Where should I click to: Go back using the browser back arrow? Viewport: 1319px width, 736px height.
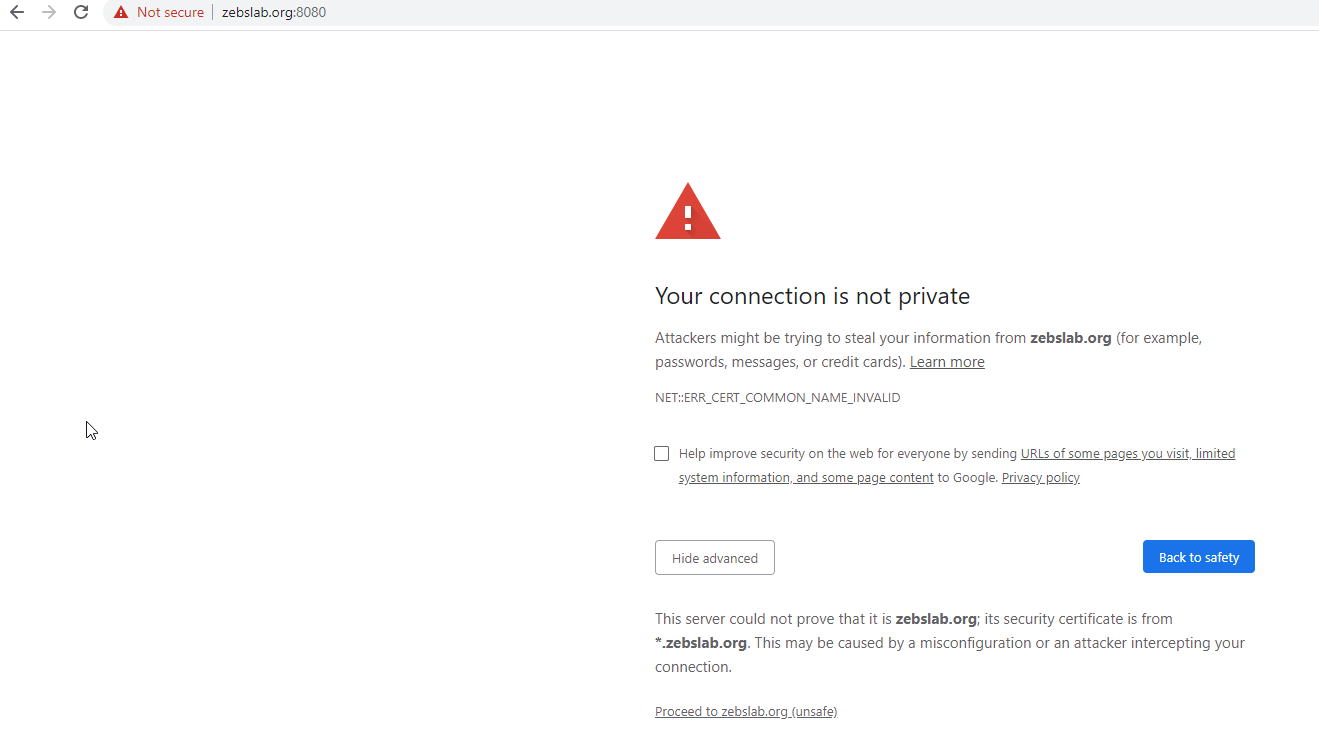pos(17,12)
